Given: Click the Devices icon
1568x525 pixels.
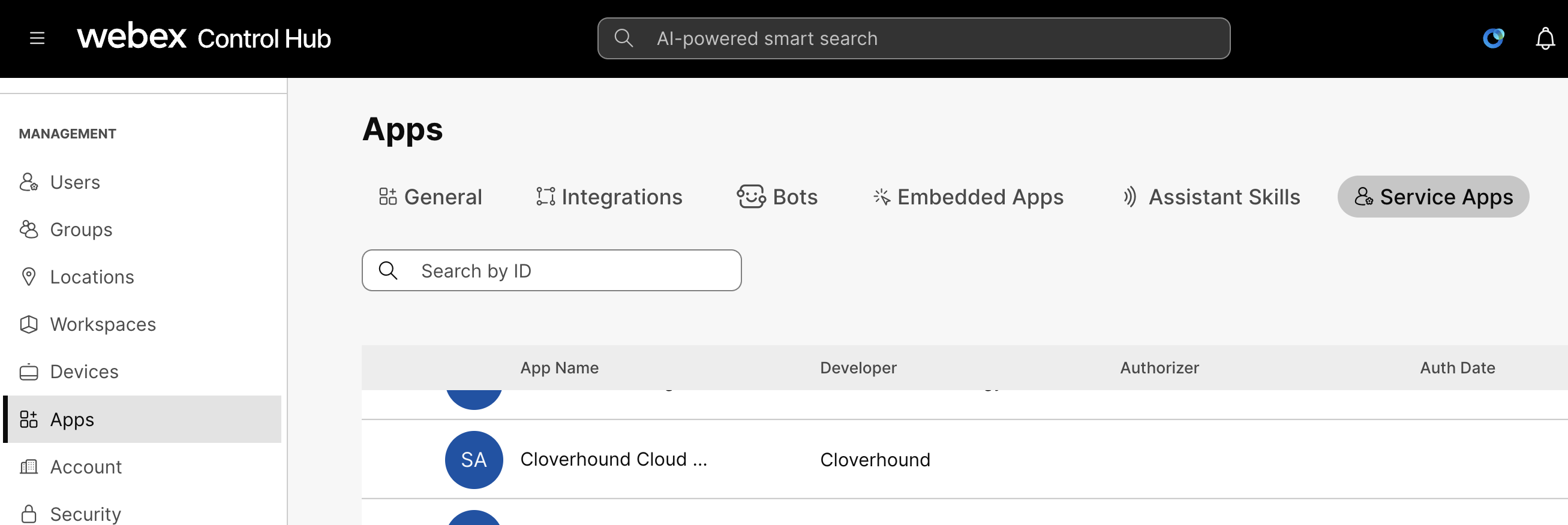Looking at the screenshot, I should pos(29,372).
